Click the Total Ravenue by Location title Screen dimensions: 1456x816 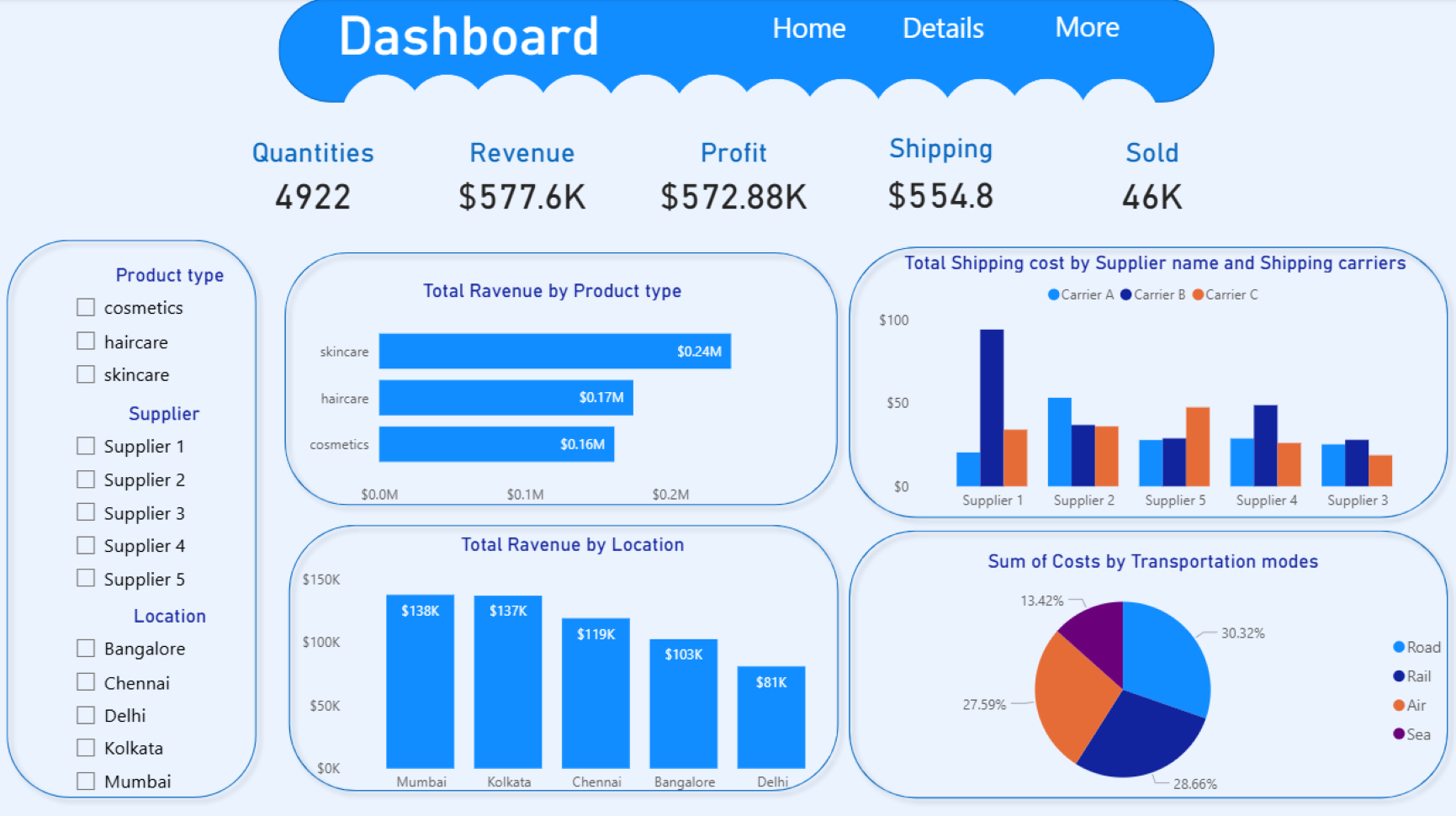coord(572,544)
